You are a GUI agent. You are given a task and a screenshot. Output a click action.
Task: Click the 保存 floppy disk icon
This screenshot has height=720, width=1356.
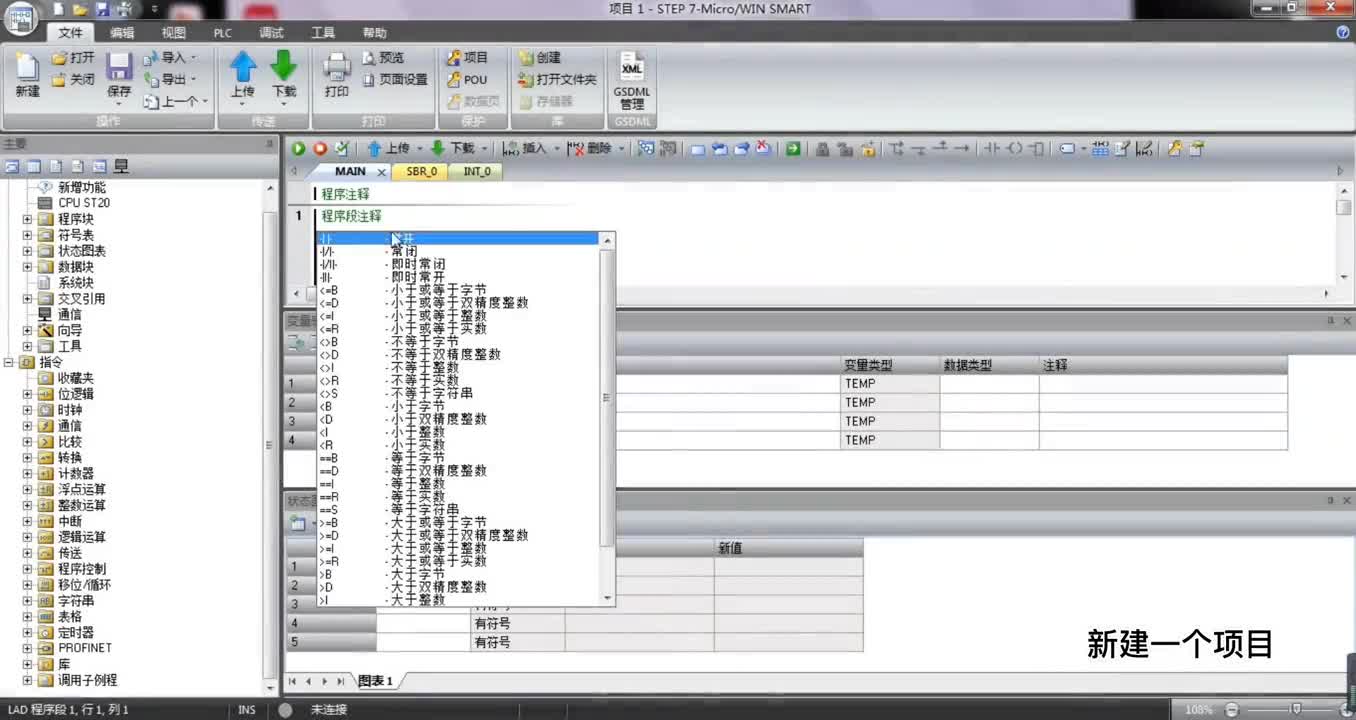click(119, 67)
